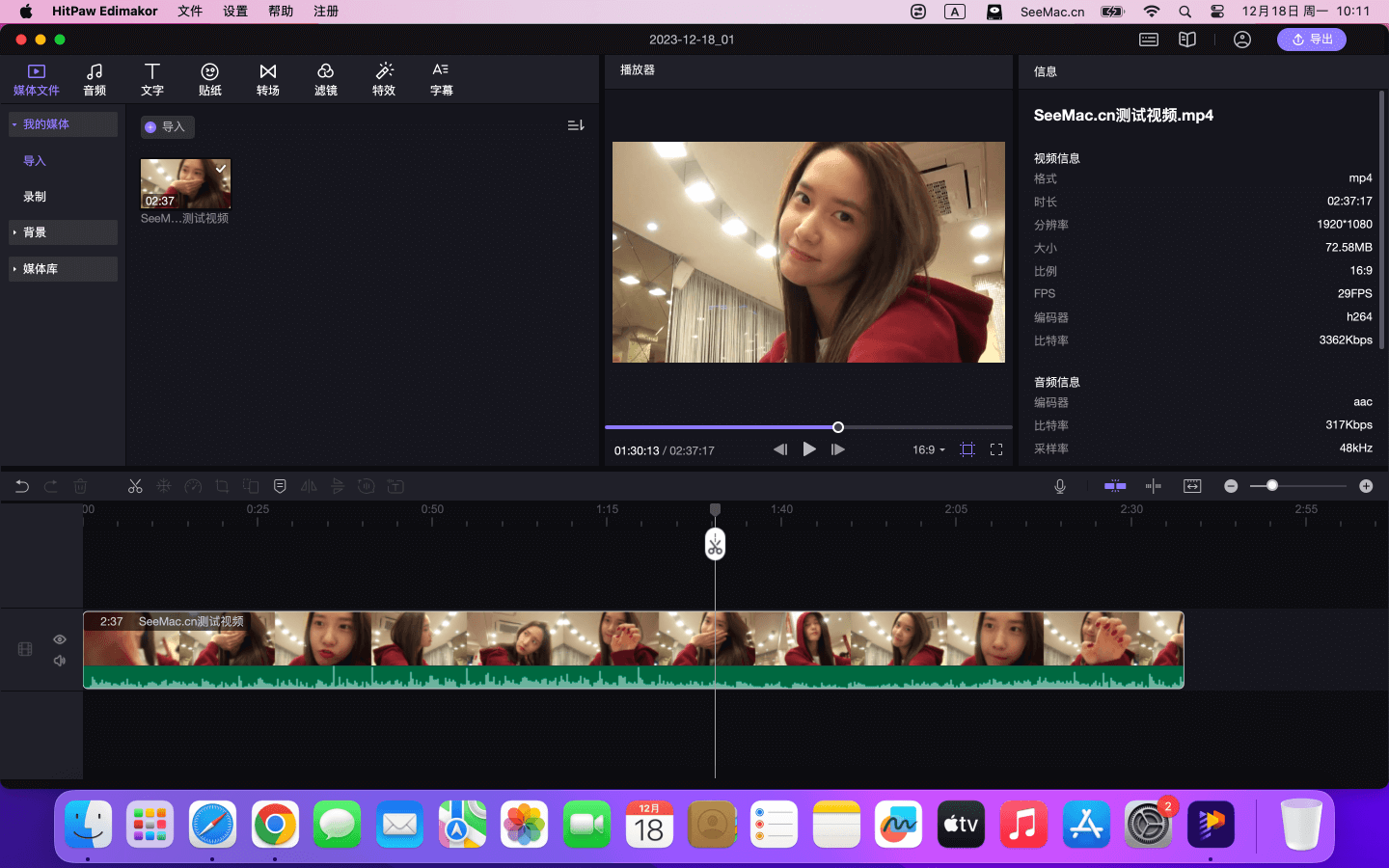Enter fullscreen preview mode
This screenshot has height=868, width=1389.
click(996, 449)
